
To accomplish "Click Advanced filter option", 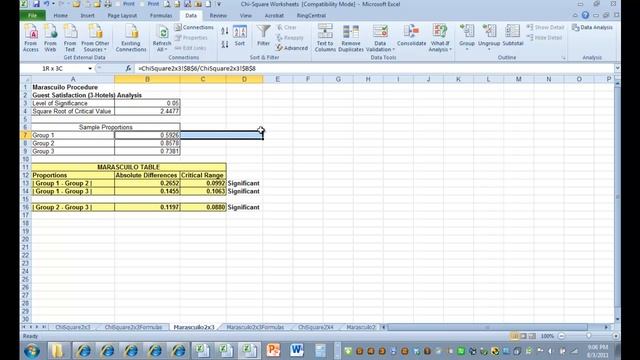I will tap(292, 48).
